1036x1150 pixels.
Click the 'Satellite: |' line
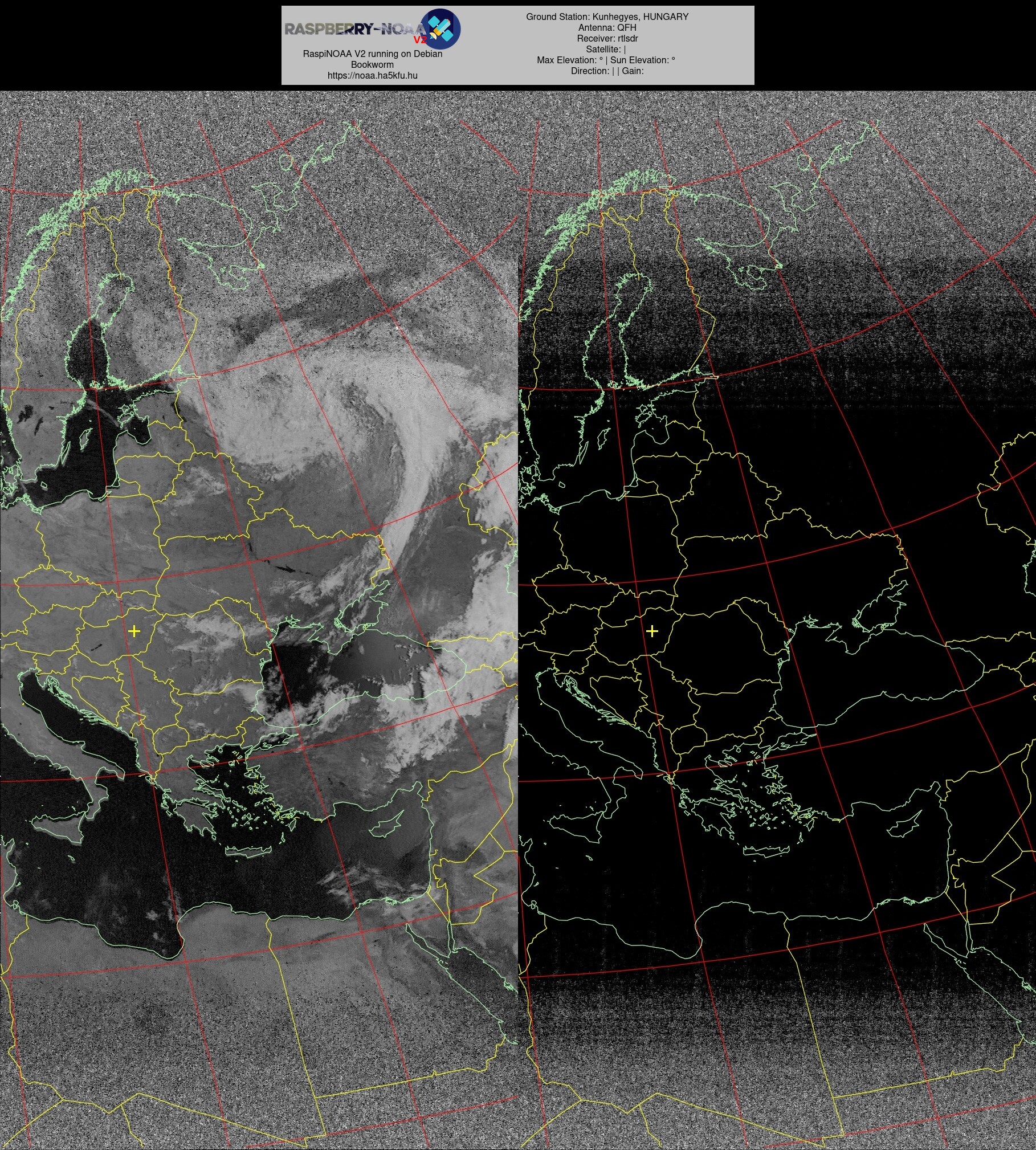606,49
